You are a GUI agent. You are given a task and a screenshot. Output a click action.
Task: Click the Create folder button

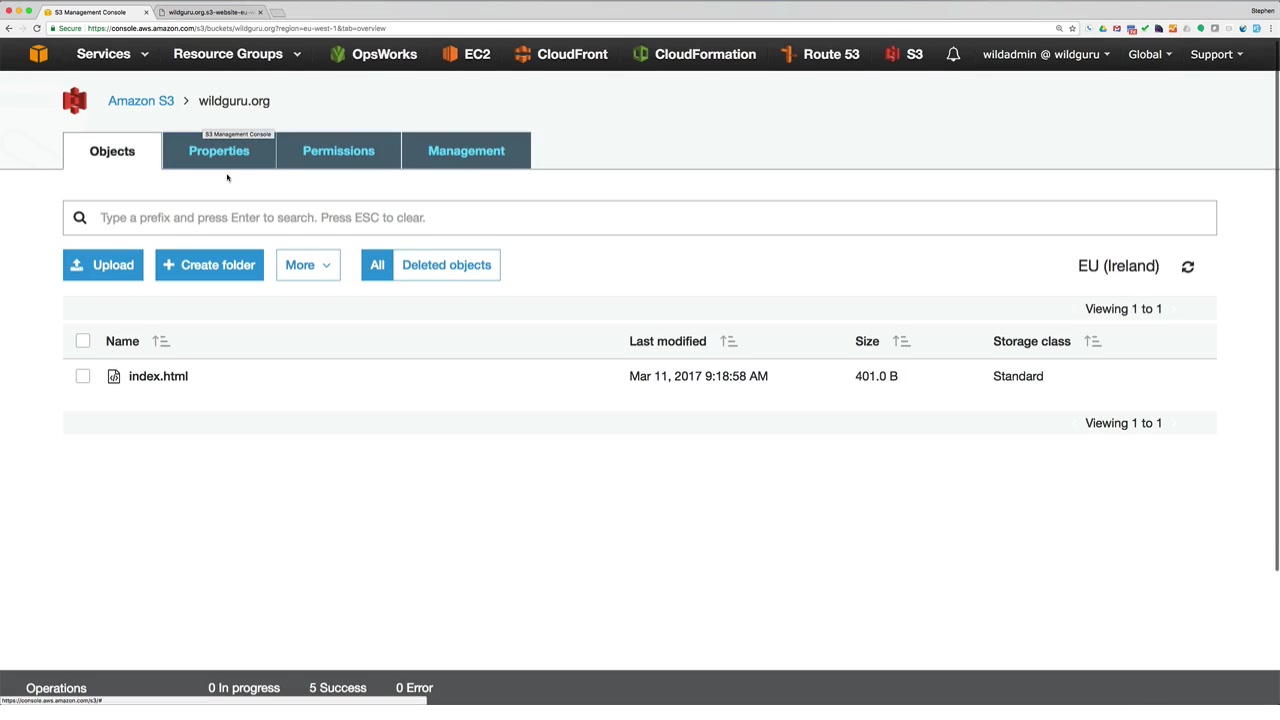click(209, 265)
